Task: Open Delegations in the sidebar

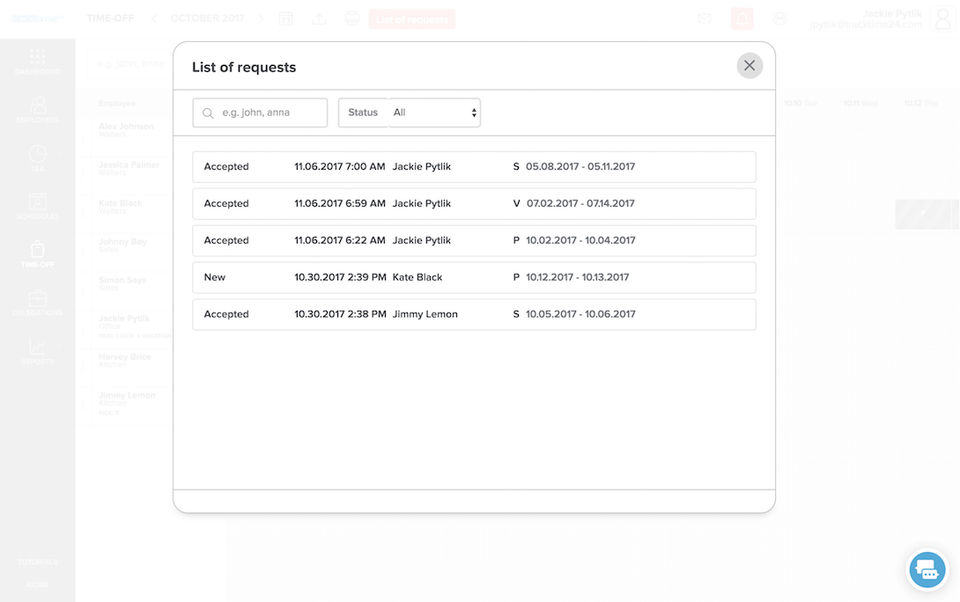Action: pyautogui.click(x=37, y=303)
